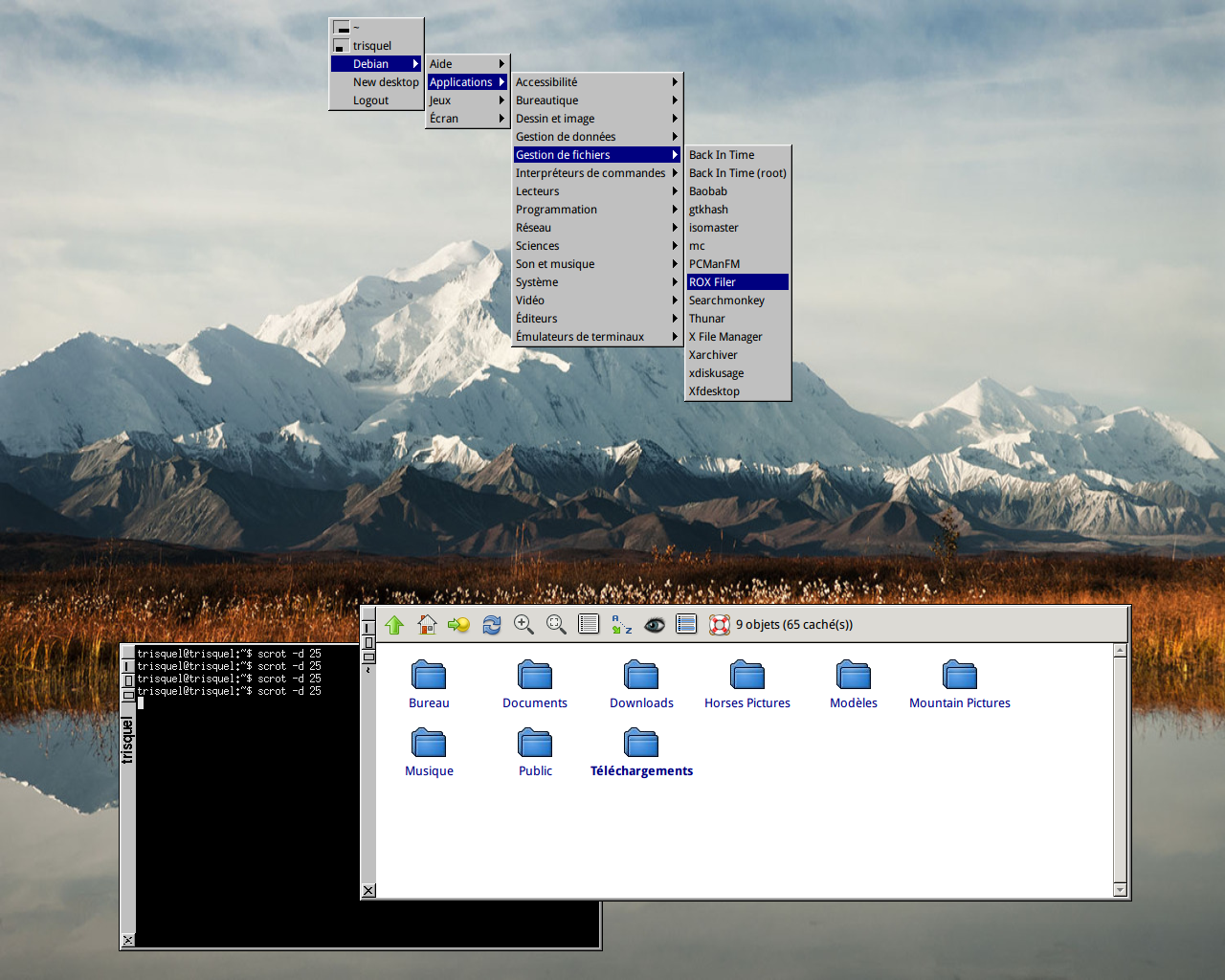Expand the Debian submenu

[376, 64]
